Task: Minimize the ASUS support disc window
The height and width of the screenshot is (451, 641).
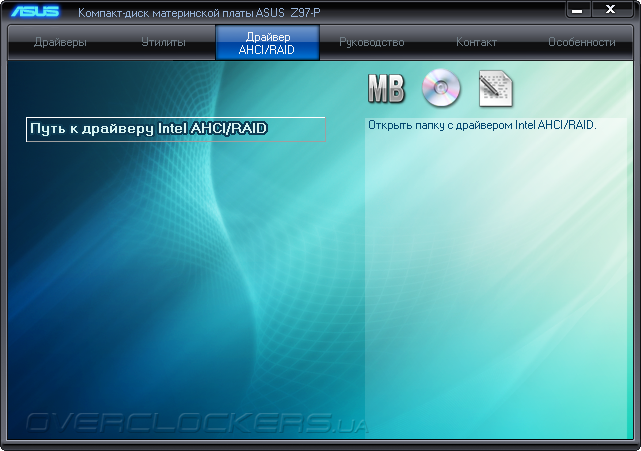Action: point(578,10)
